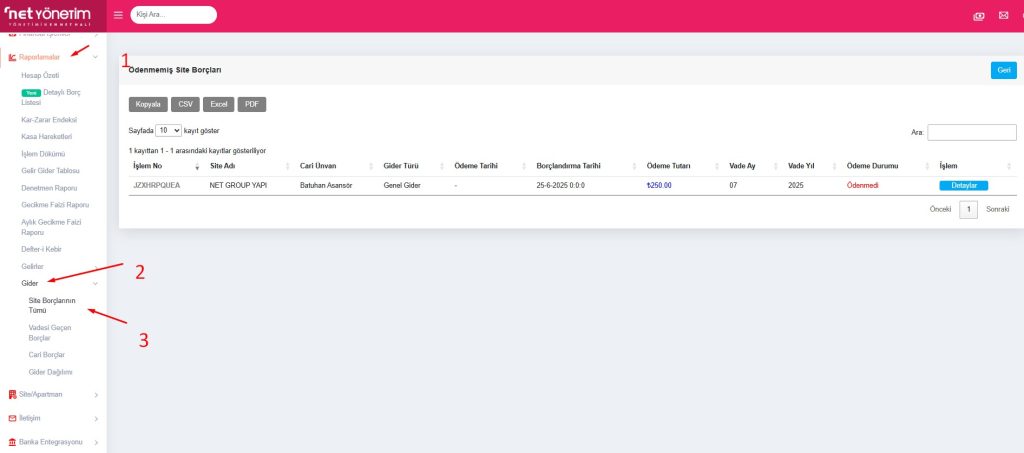Export table using the Excel button

click(x=218, y=104)
